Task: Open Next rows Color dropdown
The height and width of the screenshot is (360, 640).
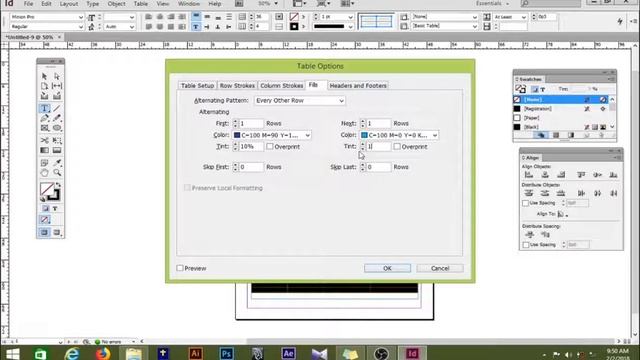Action: [399, 135]
